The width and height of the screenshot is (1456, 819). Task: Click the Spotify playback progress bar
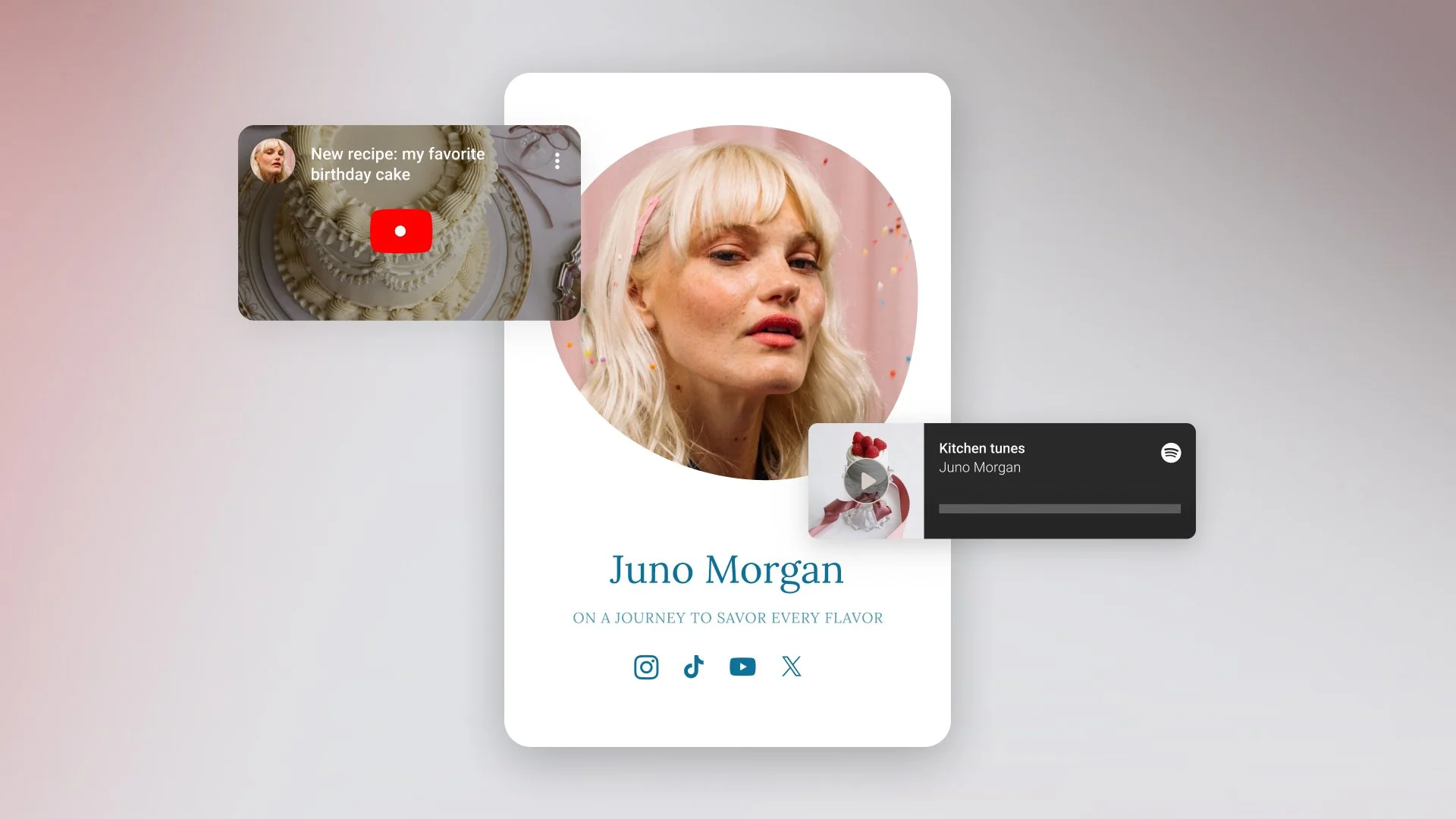coord(1059,508)
